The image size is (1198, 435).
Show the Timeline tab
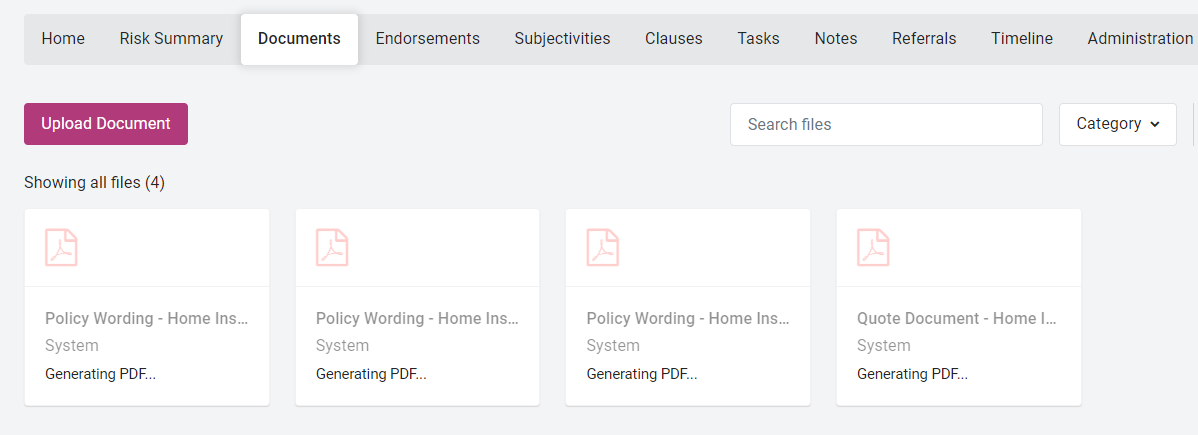point(1021,39)
